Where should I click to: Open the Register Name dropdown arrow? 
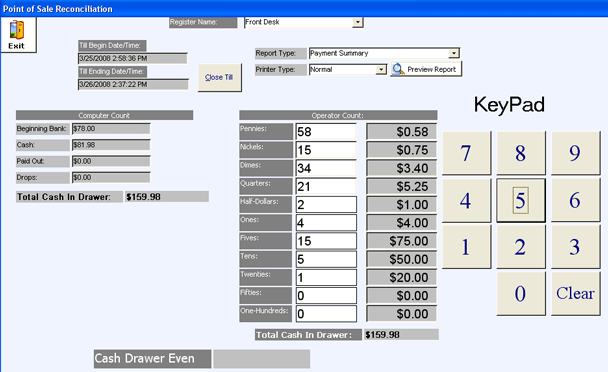[358, 22]
